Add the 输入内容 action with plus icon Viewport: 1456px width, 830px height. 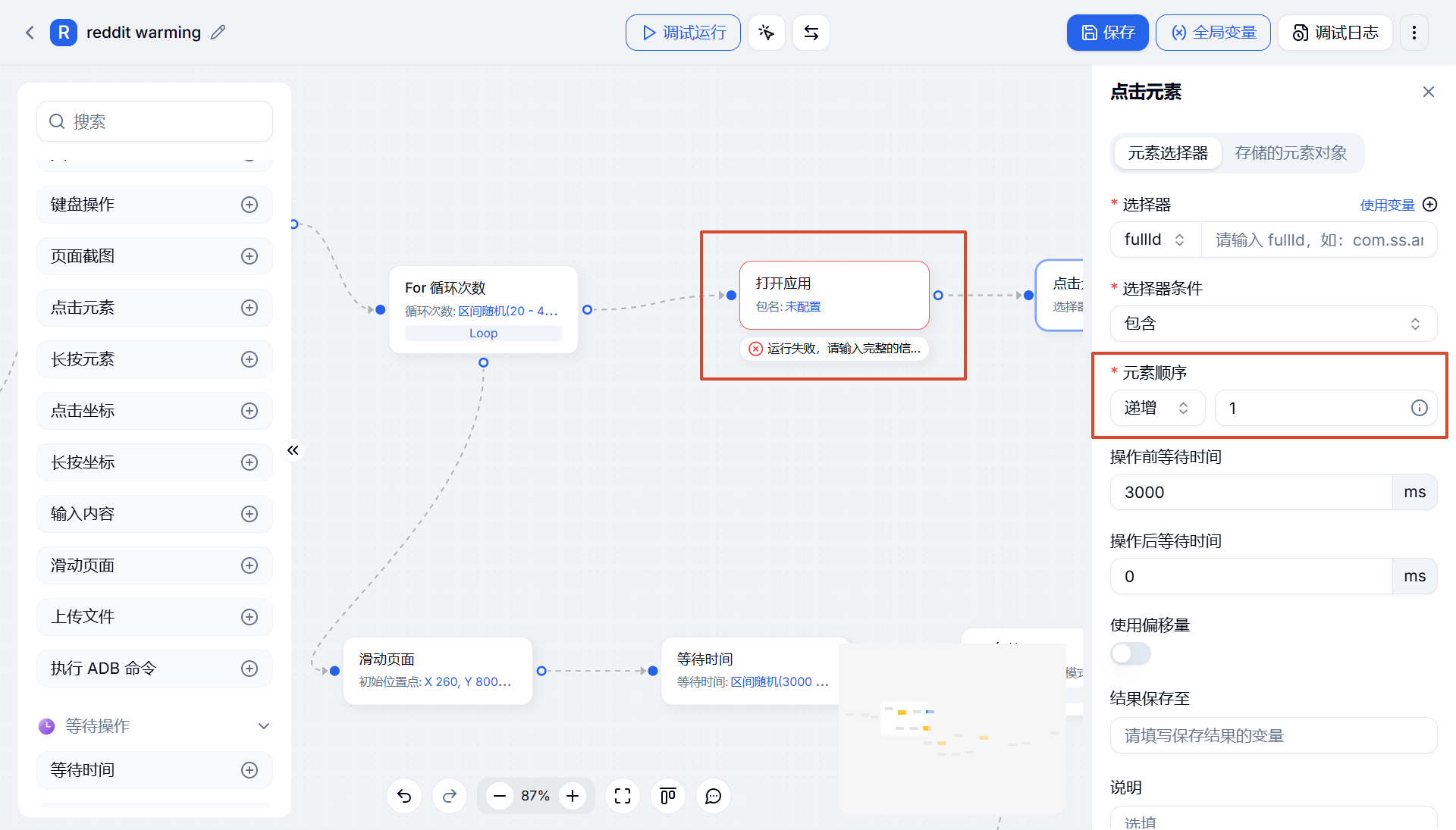pyautogui.click(x=249, y=514)
